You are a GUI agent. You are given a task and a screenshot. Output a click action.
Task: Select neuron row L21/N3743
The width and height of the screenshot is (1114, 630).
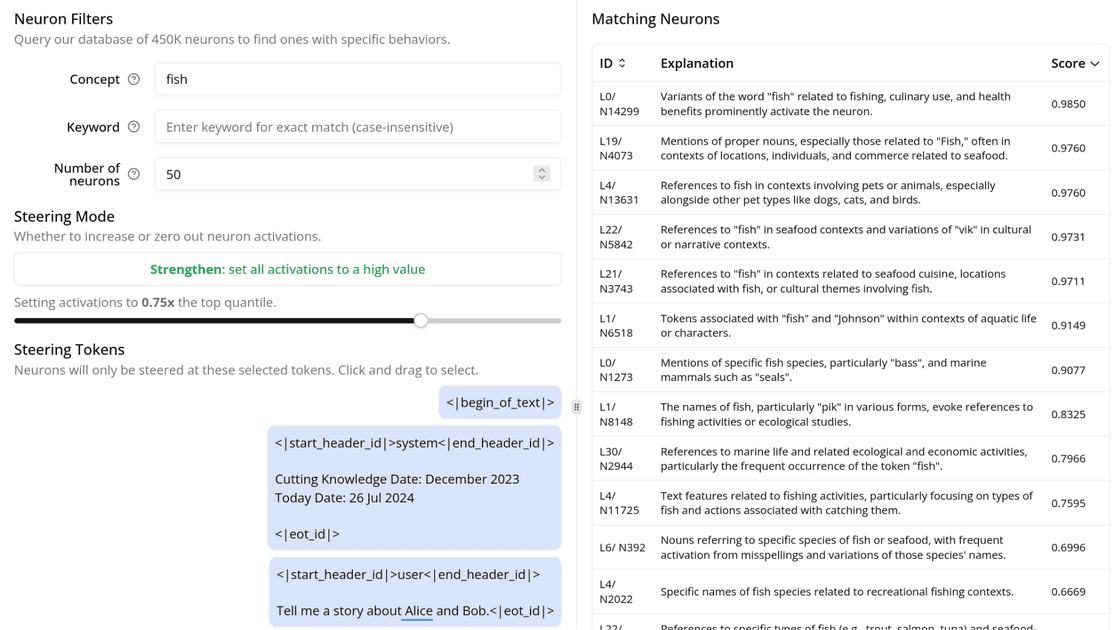[x=850, y=281]
